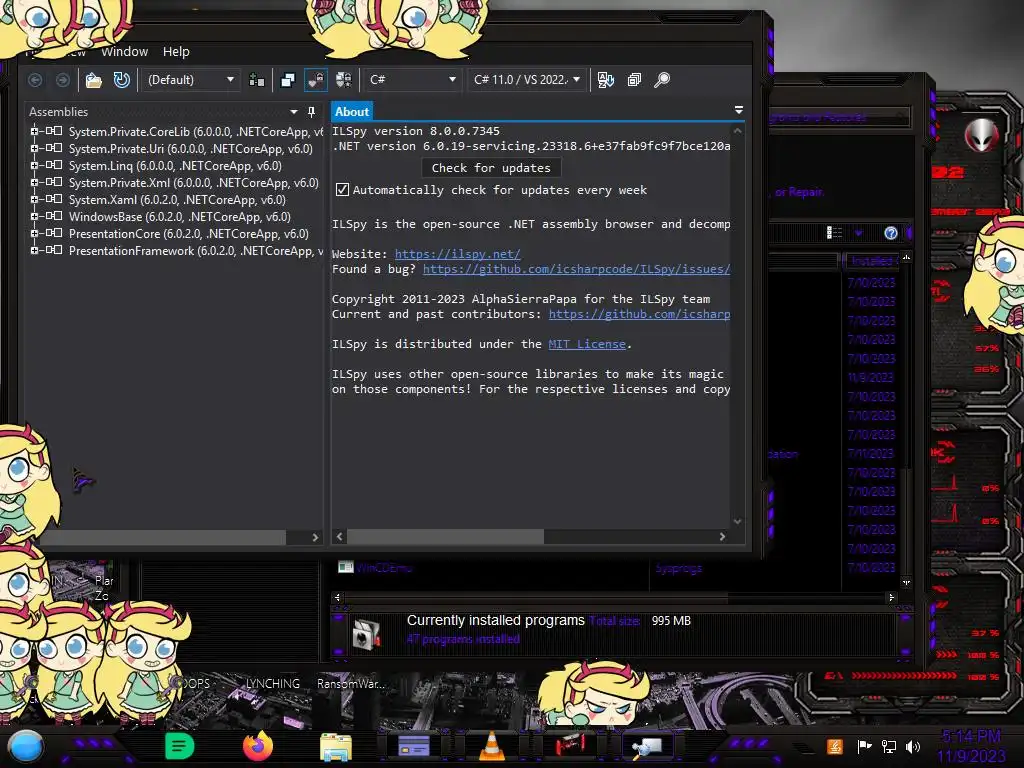Open the ILSpy GitHub issues link
The width and height of the screenshot is (1024, 768).
(577, 269)
